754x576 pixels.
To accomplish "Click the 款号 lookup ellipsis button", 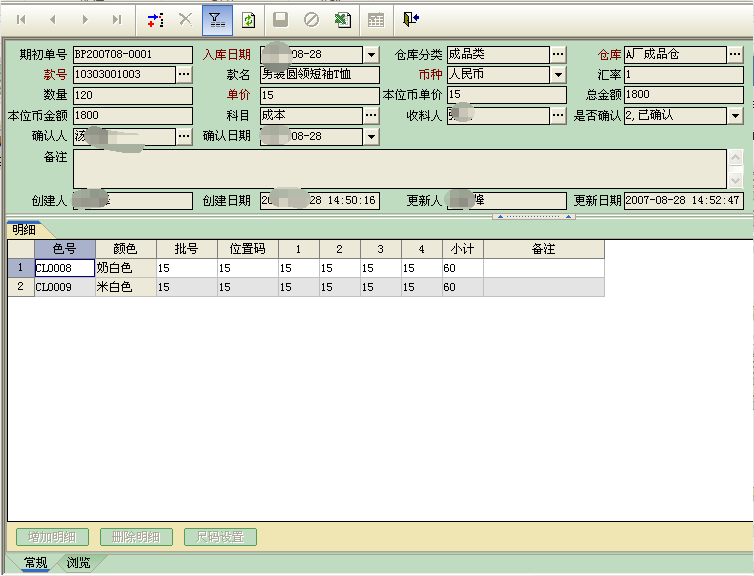I will [183, 75].
